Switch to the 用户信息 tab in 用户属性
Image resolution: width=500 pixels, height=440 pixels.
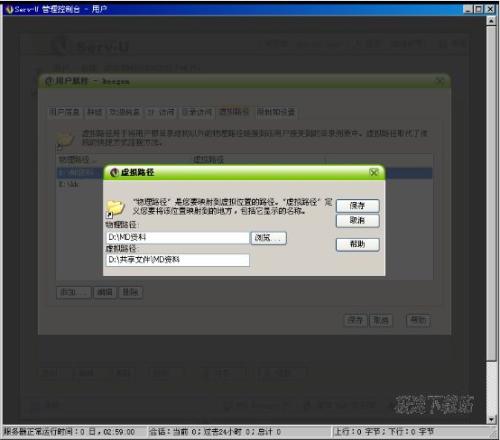coord(64,112)
